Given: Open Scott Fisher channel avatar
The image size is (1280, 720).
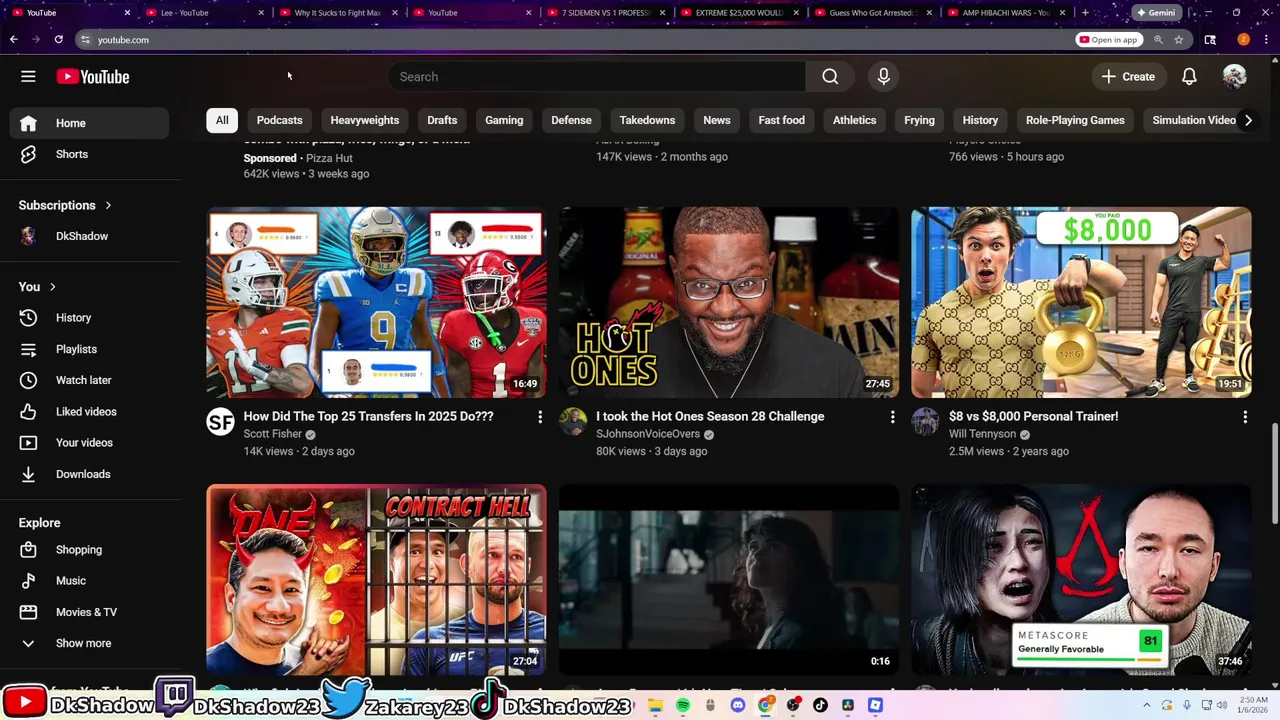Looking at the screenshot, I should [x=220, y=421].
